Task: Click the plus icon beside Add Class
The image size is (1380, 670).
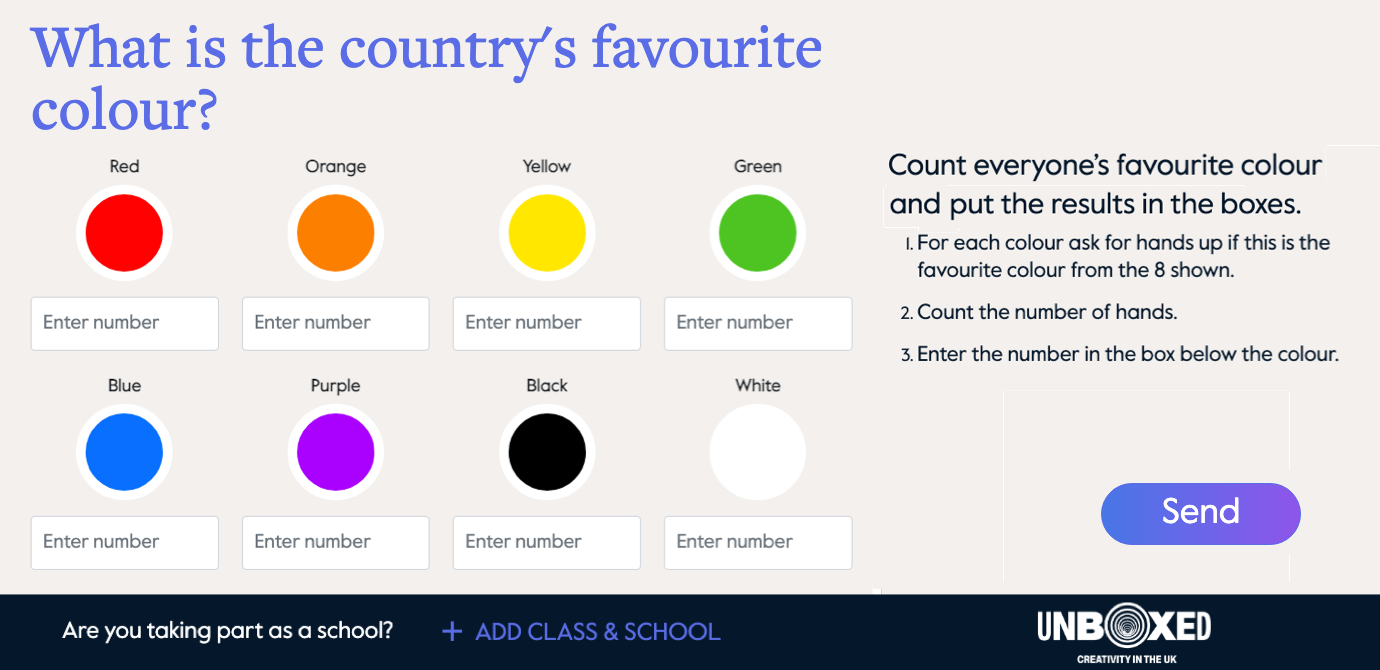Action: click(452, 632)
